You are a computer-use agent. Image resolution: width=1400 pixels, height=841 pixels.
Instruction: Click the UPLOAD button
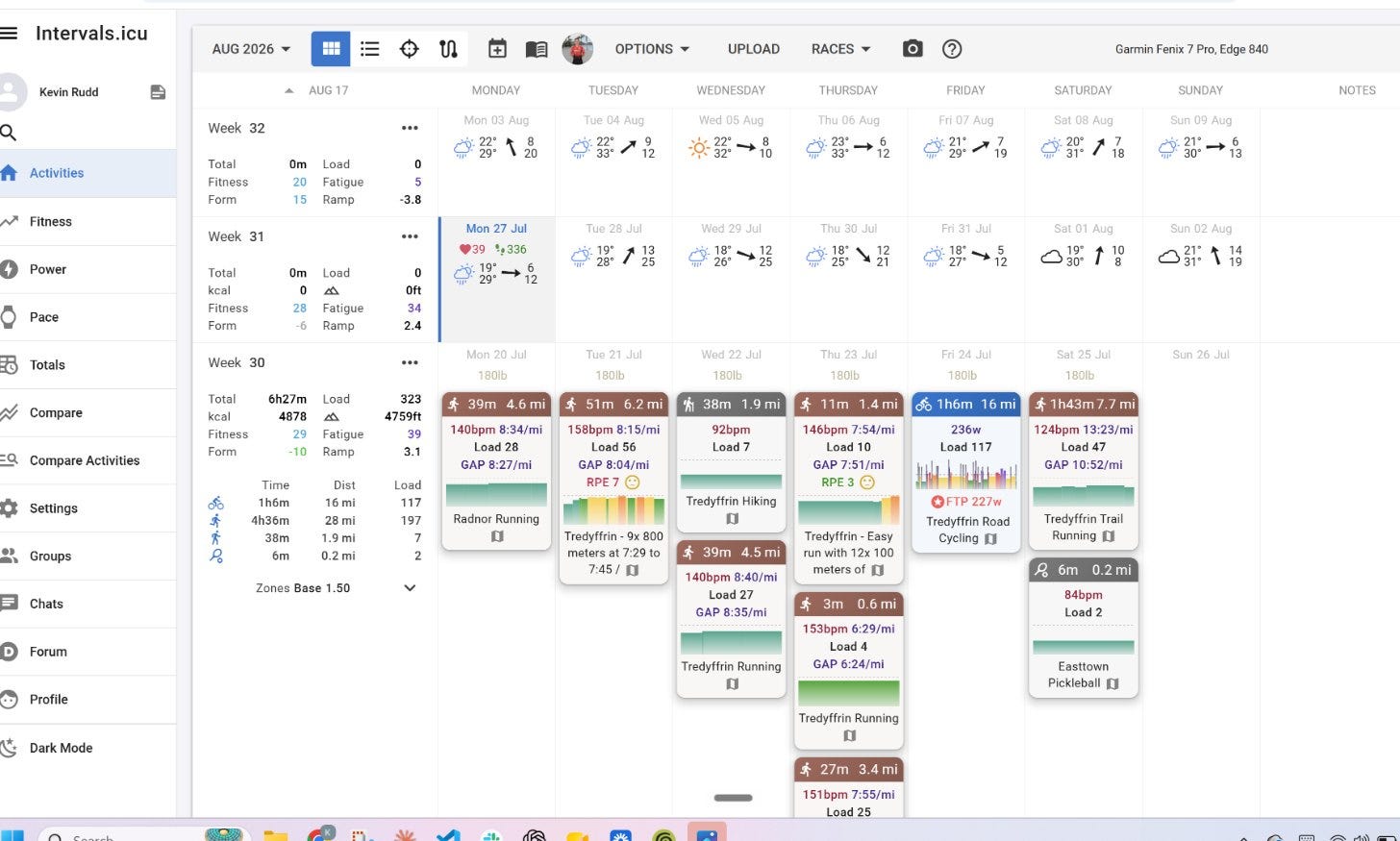pyautogui.click(x=754, y=49)
